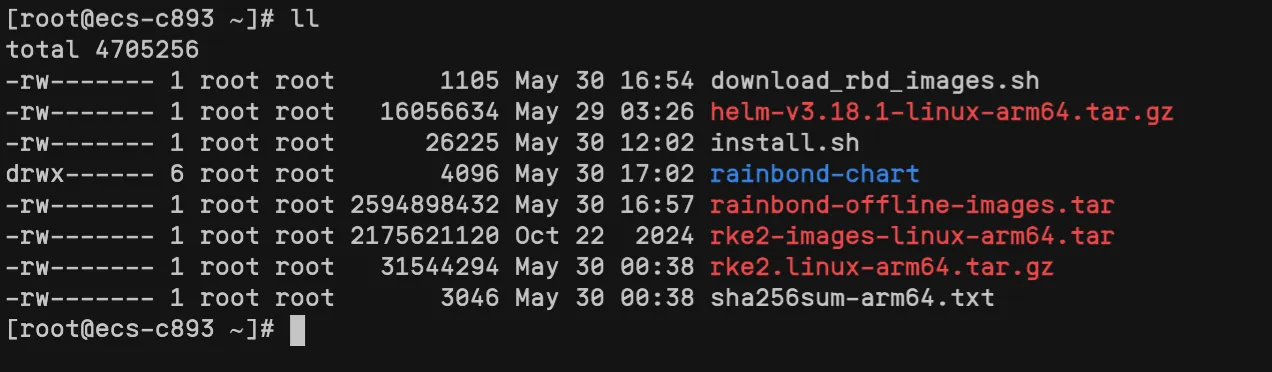
Task: Click the 'll' command text
Action: (x=305, y=19)
